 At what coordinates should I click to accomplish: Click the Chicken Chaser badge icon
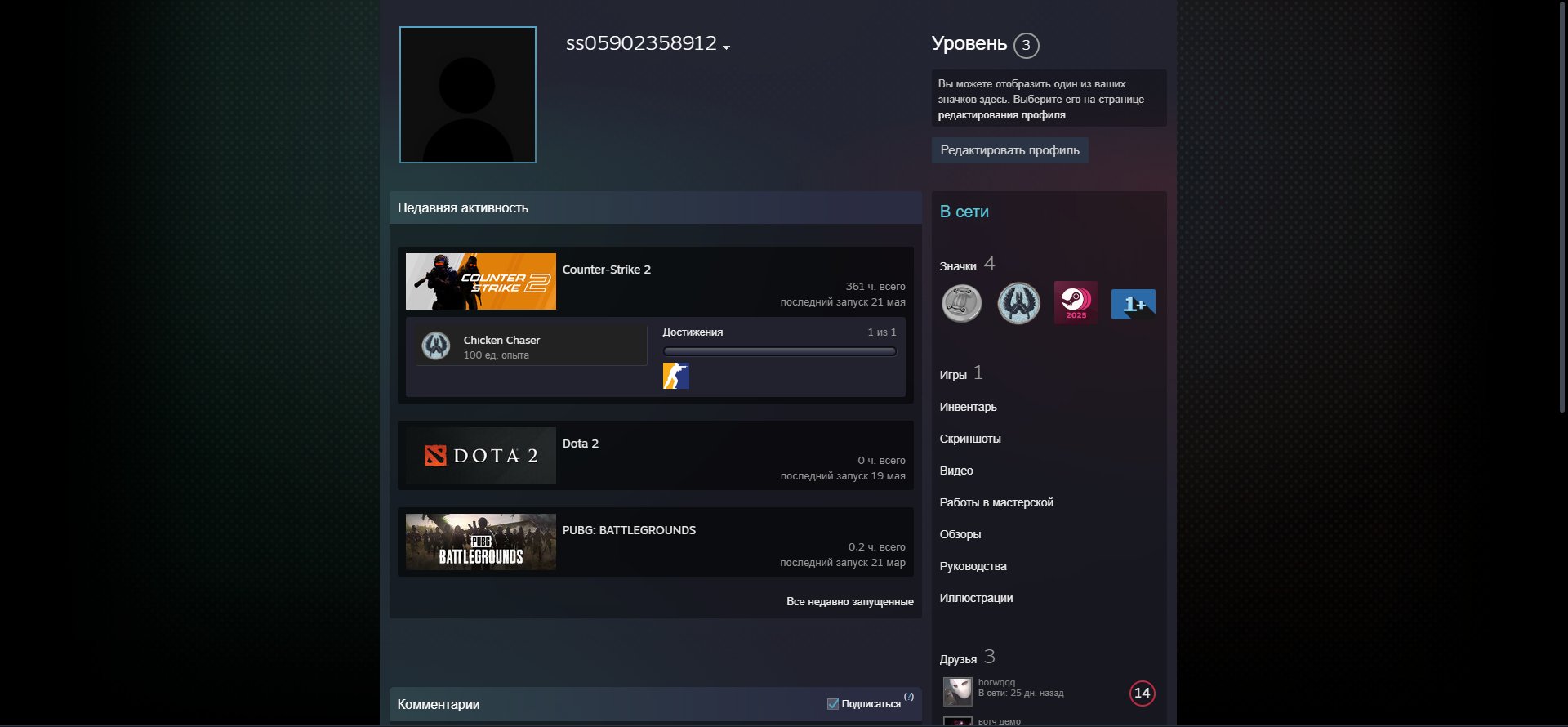tap(436, 346)
